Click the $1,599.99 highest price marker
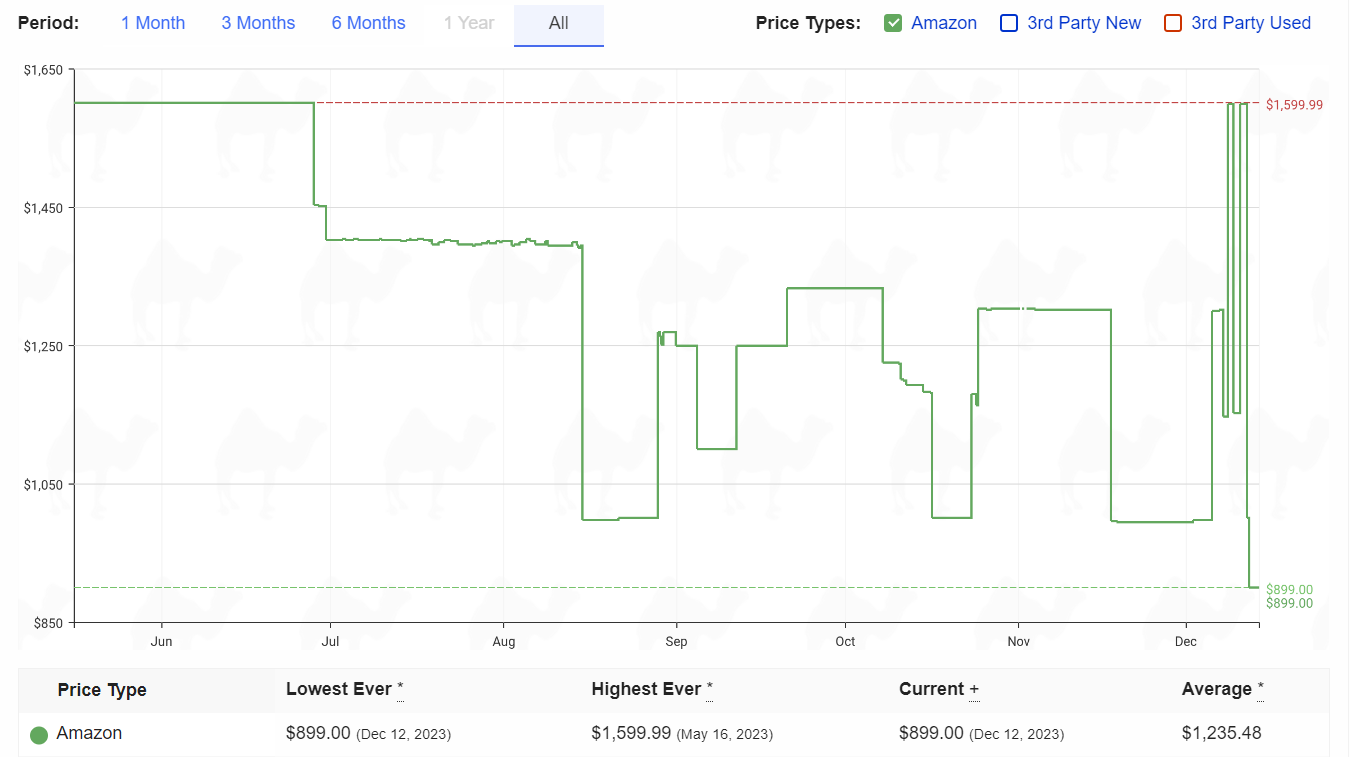Viewport: 1350px width, 757px height. point(1294,105)
